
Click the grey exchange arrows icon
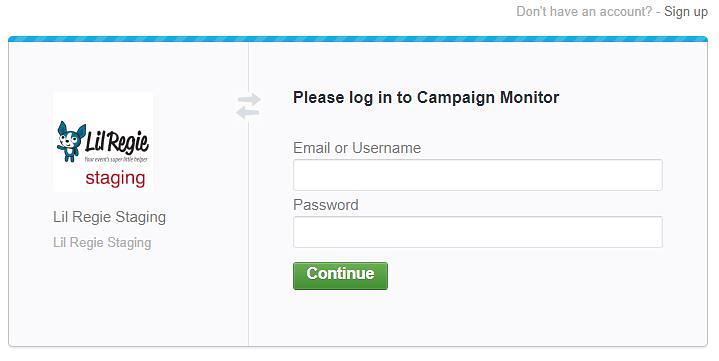coord(249,106)
